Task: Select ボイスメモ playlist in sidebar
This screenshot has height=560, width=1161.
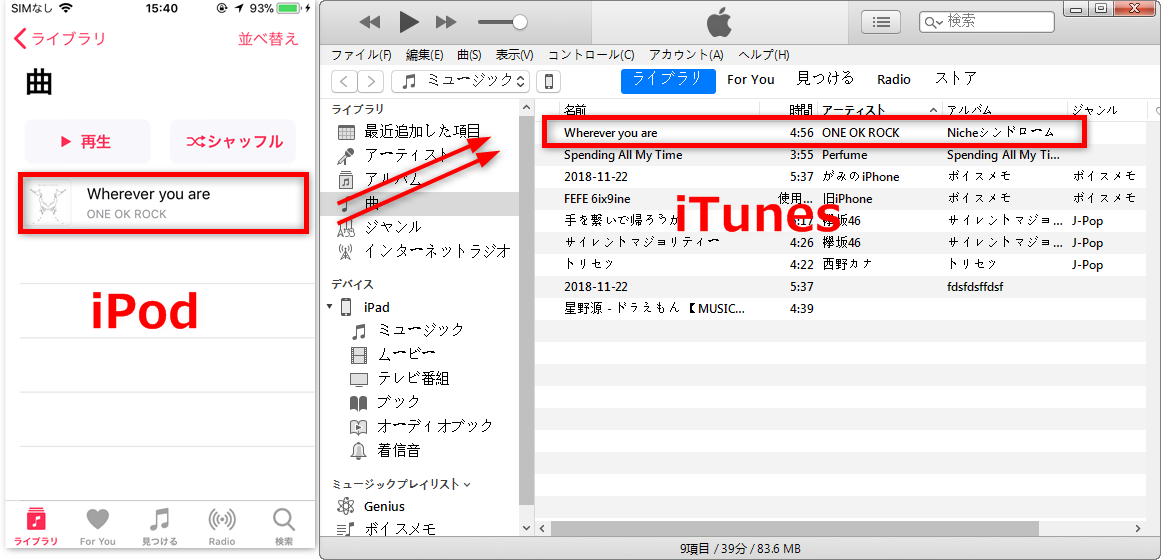Action: [399, 529]
